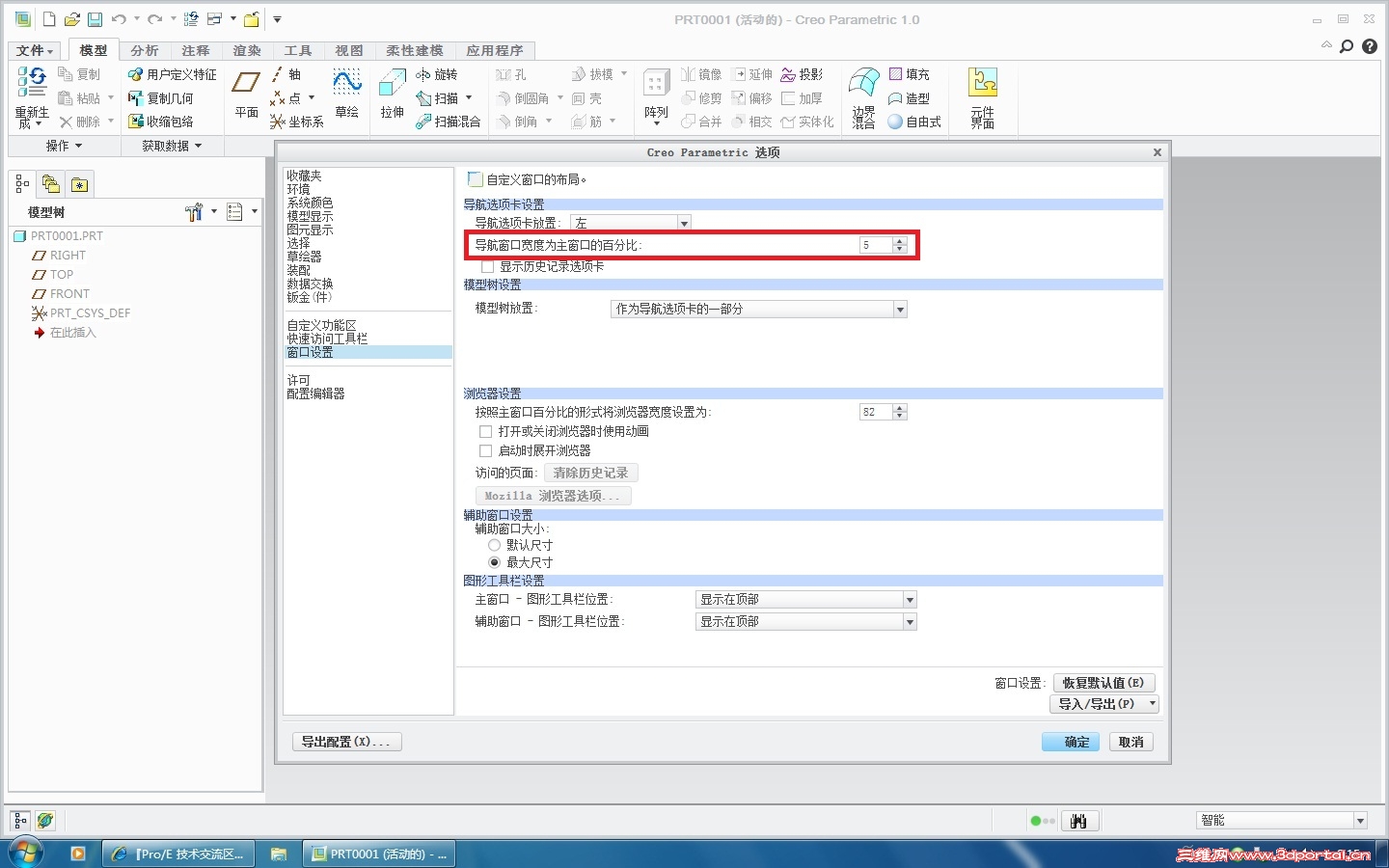
Task: Click the binoculars Find icon in status bar
Action: (x=1079, y=821)
